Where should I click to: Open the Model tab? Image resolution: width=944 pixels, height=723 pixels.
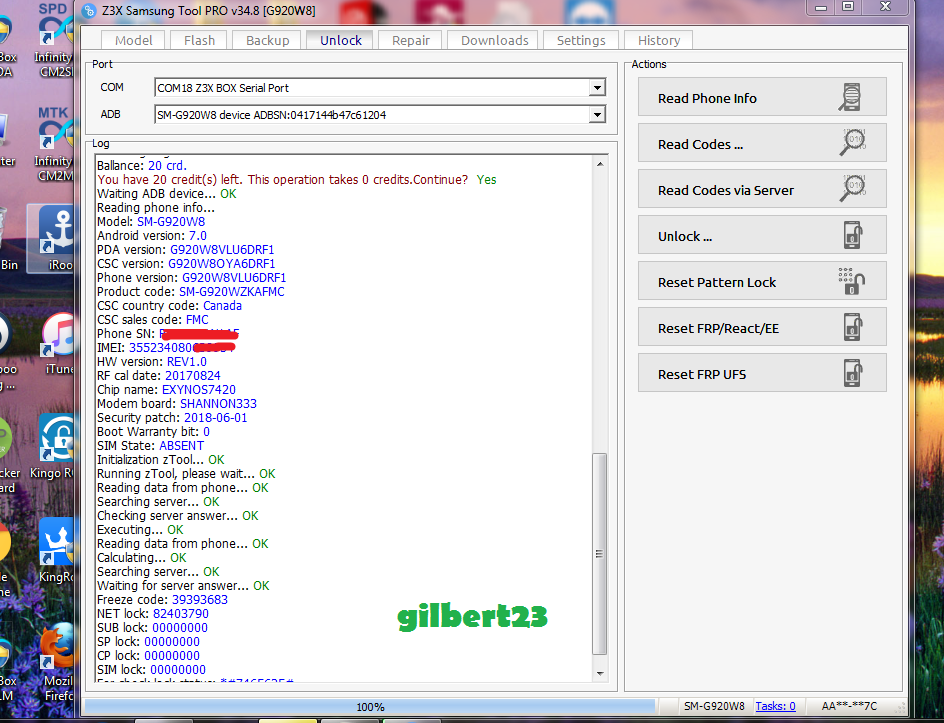point(133,40)
